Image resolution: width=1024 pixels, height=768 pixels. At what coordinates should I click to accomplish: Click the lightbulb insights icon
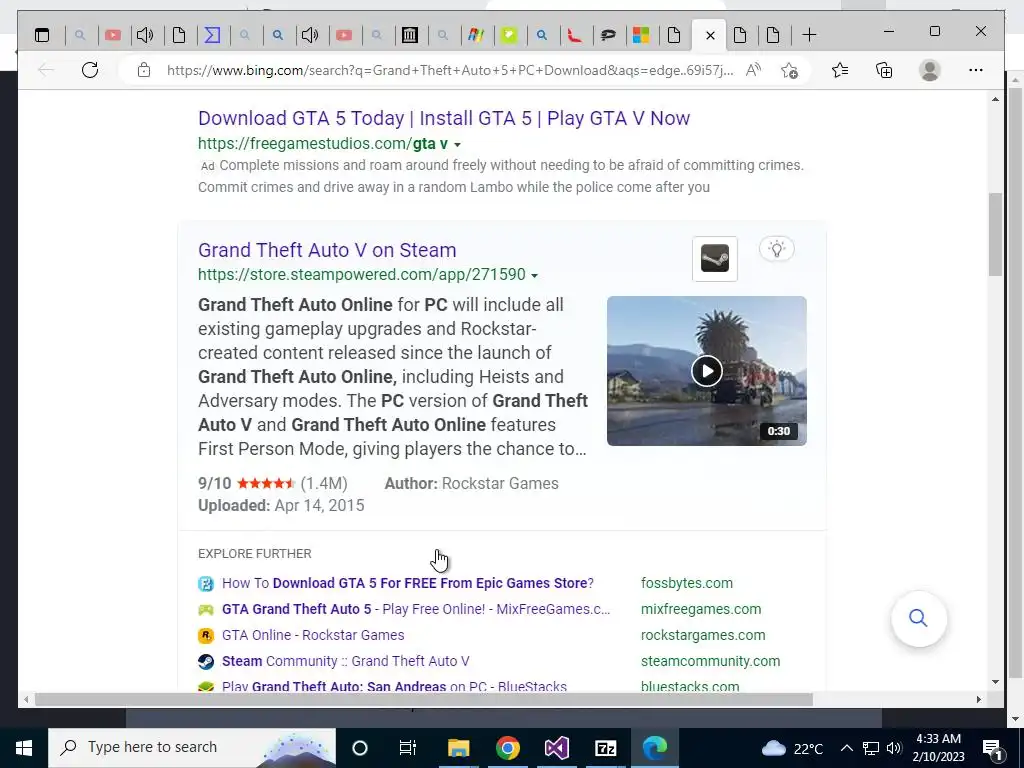point(776,249)
